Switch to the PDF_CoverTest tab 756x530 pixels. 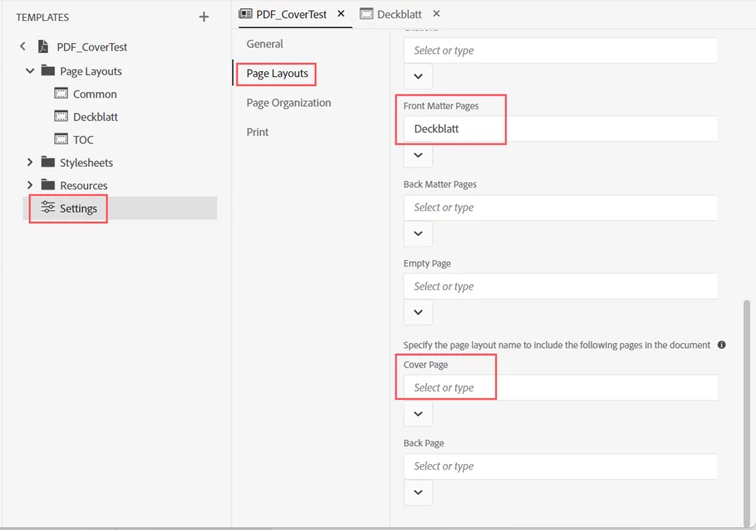coord(291,14)
